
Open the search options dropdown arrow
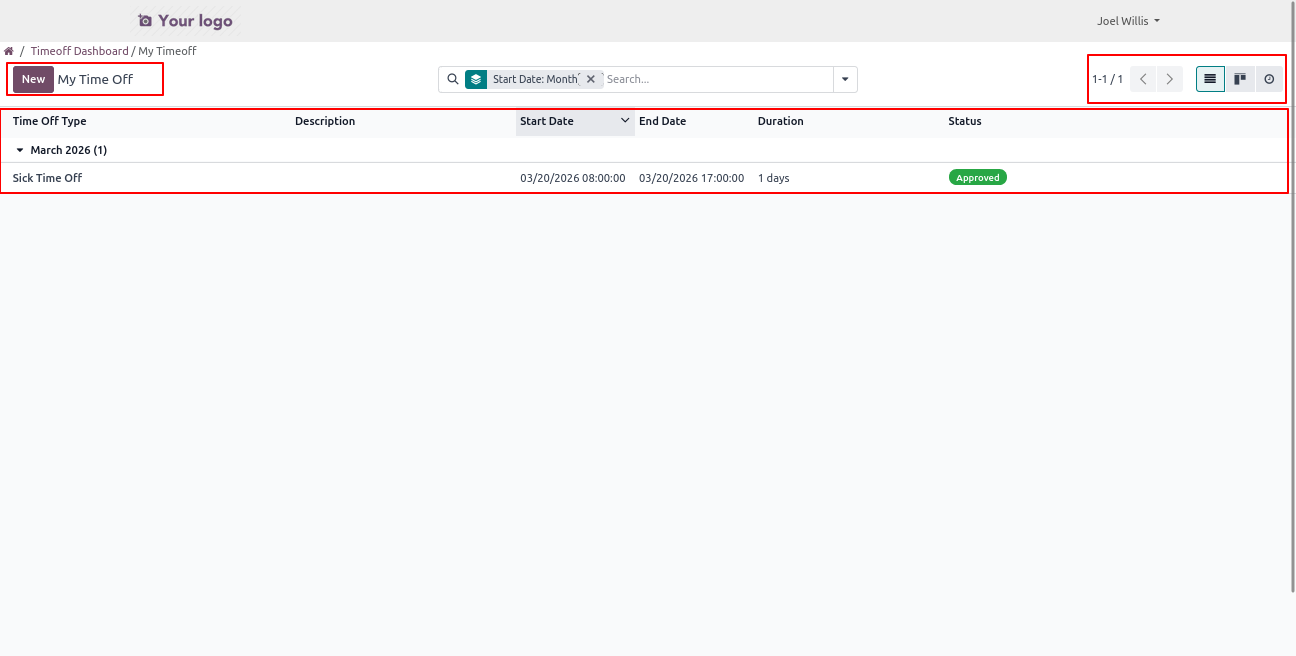(x=845, y=79)
